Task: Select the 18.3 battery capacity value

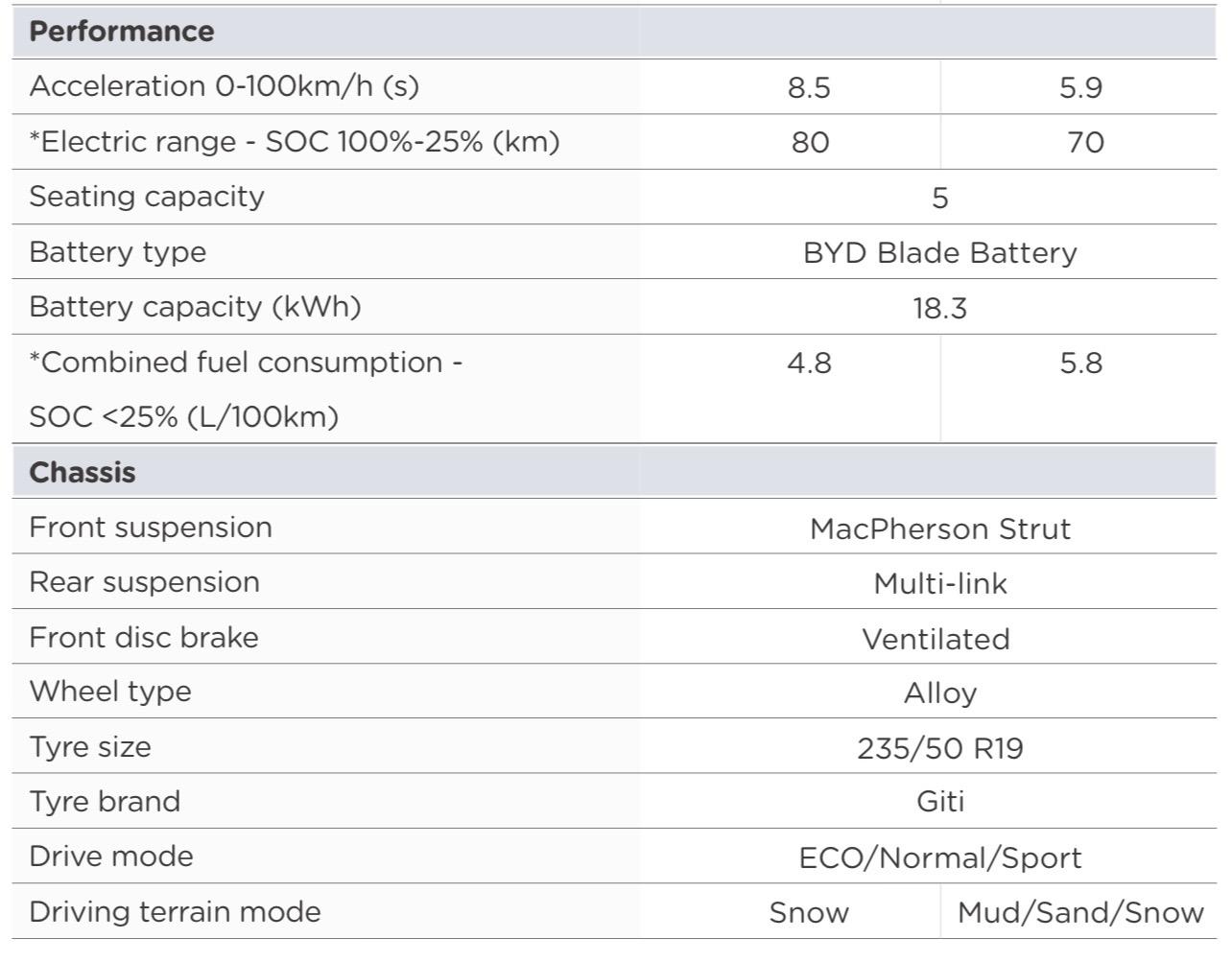Action: point(940,309)
